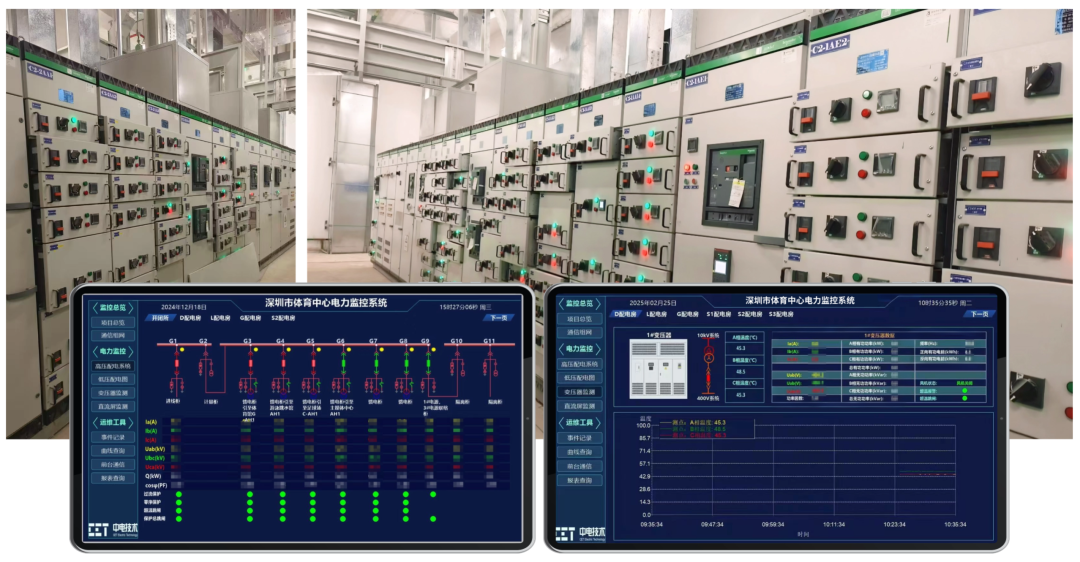Click the CET 中电技术 logo on the 2024 screen

114,529
